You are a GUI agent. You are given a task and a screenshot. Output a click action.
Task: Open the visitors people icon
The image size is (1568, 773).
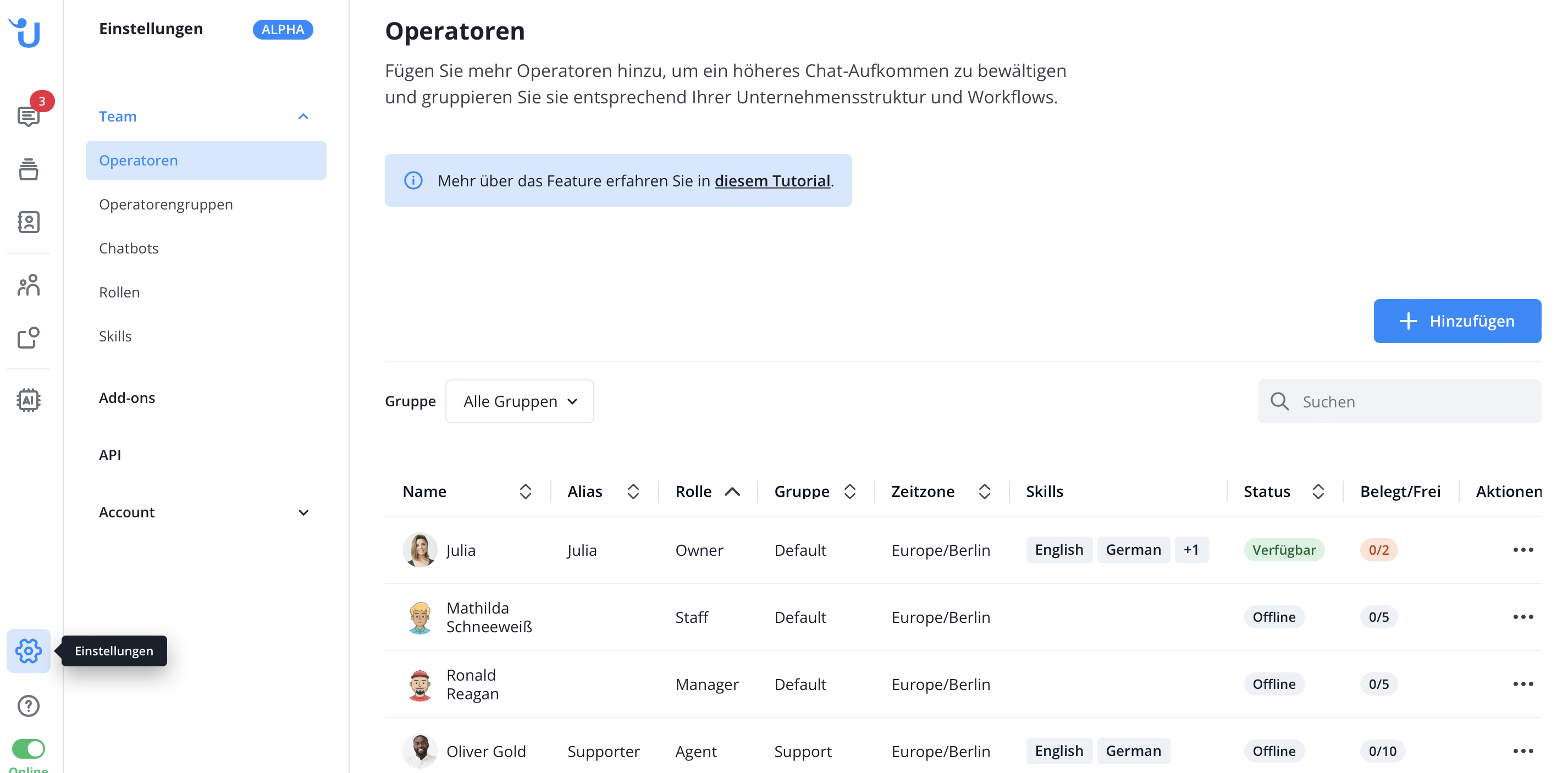pos(28,285)
